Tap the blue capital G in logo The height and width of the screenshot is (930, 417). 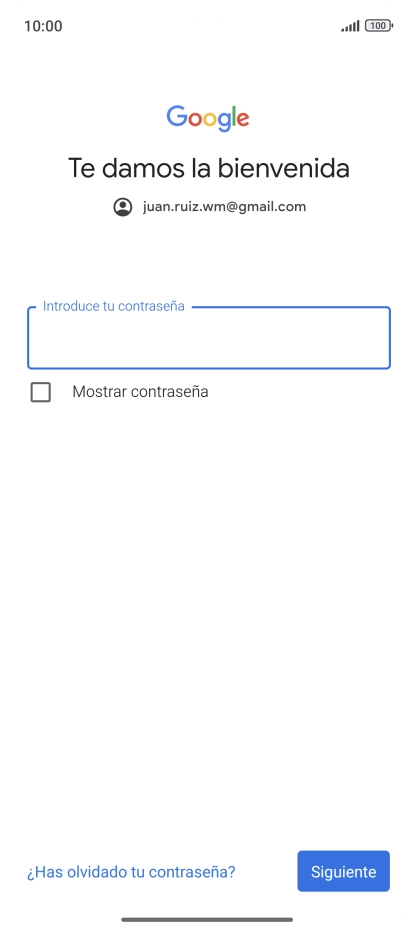click(x=177, y=116)
